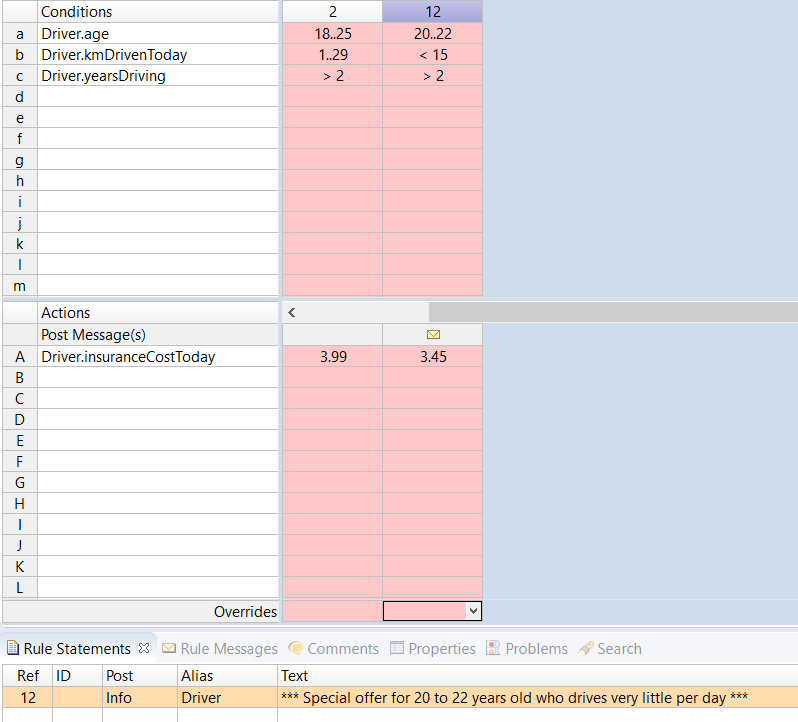The height and width of the screenshot is (722, 798).
Task: Click the envelope icon in rule 12 column
Action: pos(433,335)
